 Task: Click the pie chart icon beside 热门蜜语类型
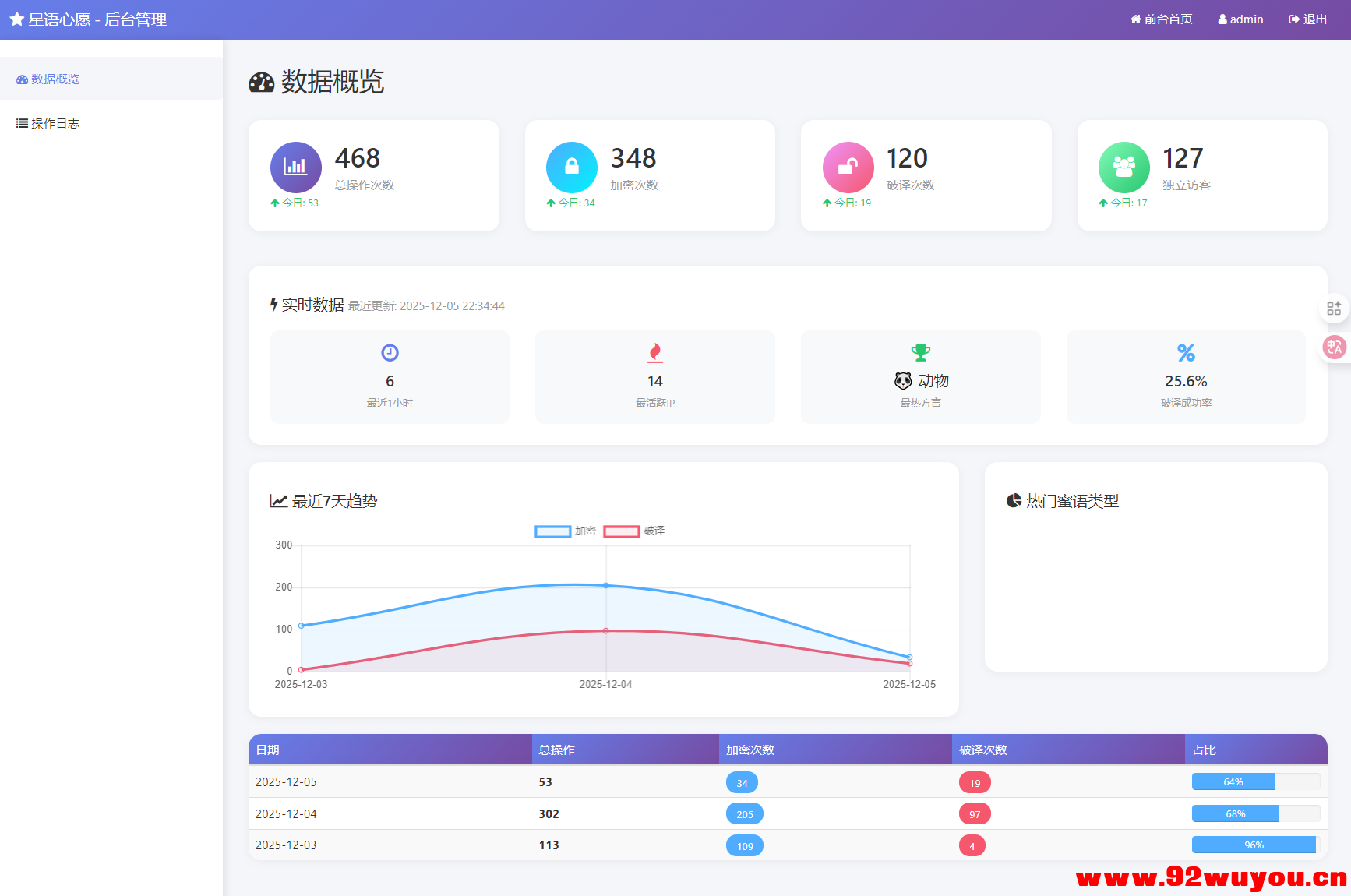(x=1014, y=500)
